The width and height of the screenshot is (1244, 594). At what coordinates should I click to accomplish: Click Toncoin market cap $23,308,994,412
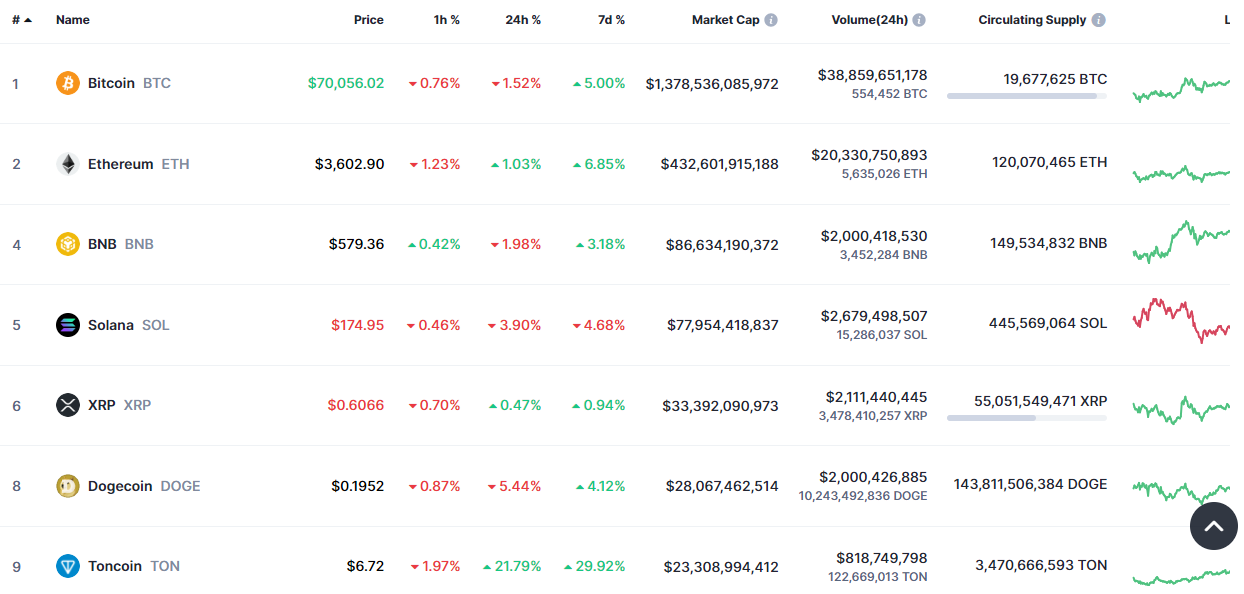721,567
